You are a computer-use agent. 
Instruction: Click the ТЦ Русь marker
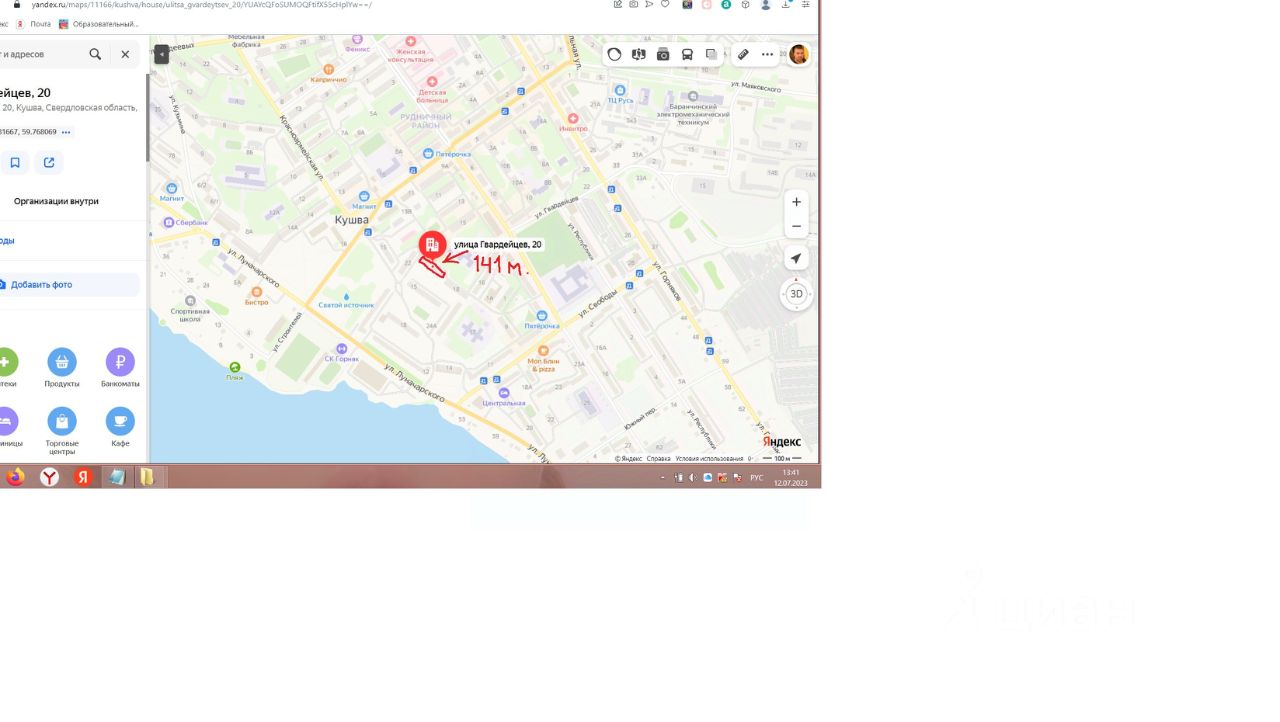pyautogui.click(x=620, y=90)
